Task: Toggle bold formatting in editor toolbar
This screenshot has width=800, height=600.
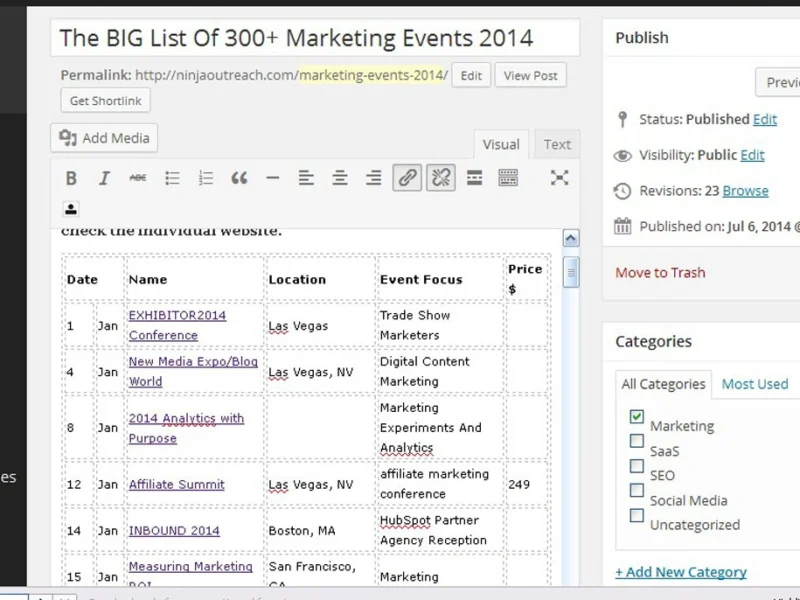Action: pos(71,178)
